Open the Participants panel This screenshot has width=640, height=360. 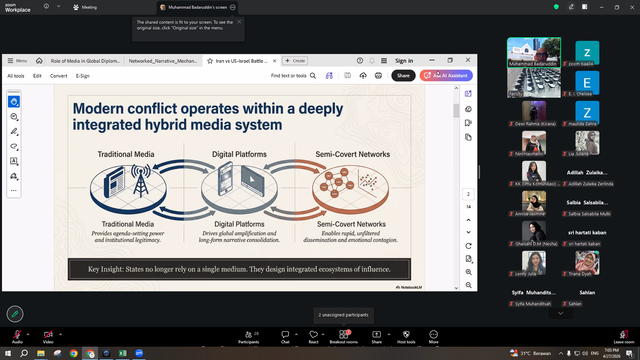pos(249,337)
